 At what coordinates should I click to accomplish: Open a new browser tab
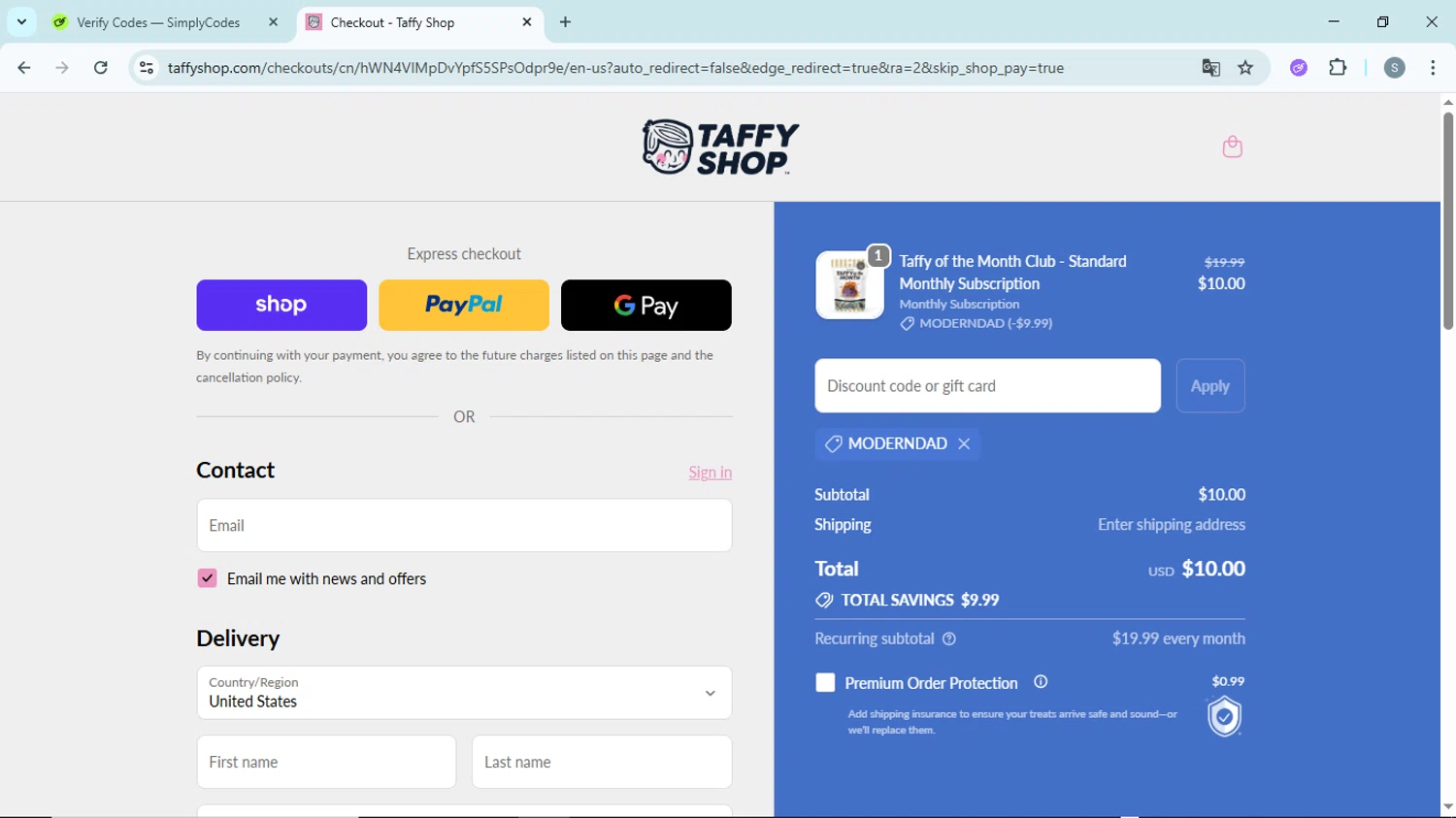tap(565, 21)
